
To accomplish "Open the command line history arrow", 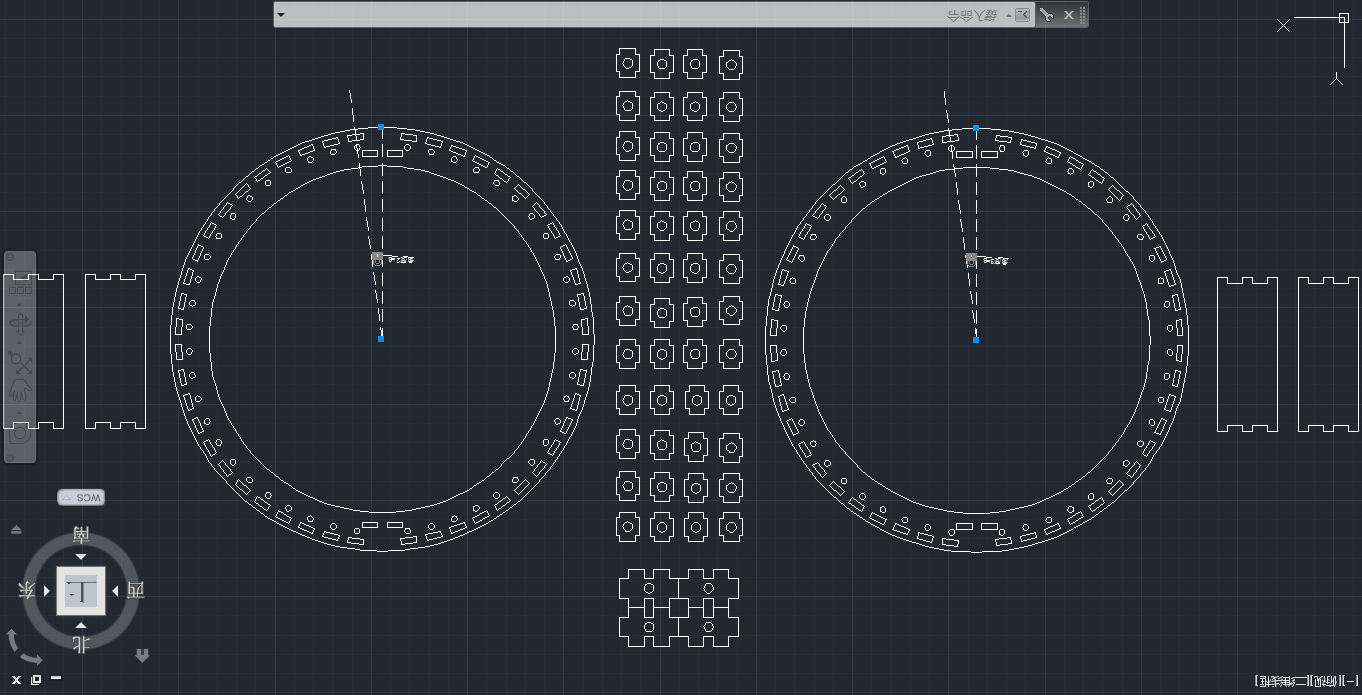I will (x=281, y=15).
